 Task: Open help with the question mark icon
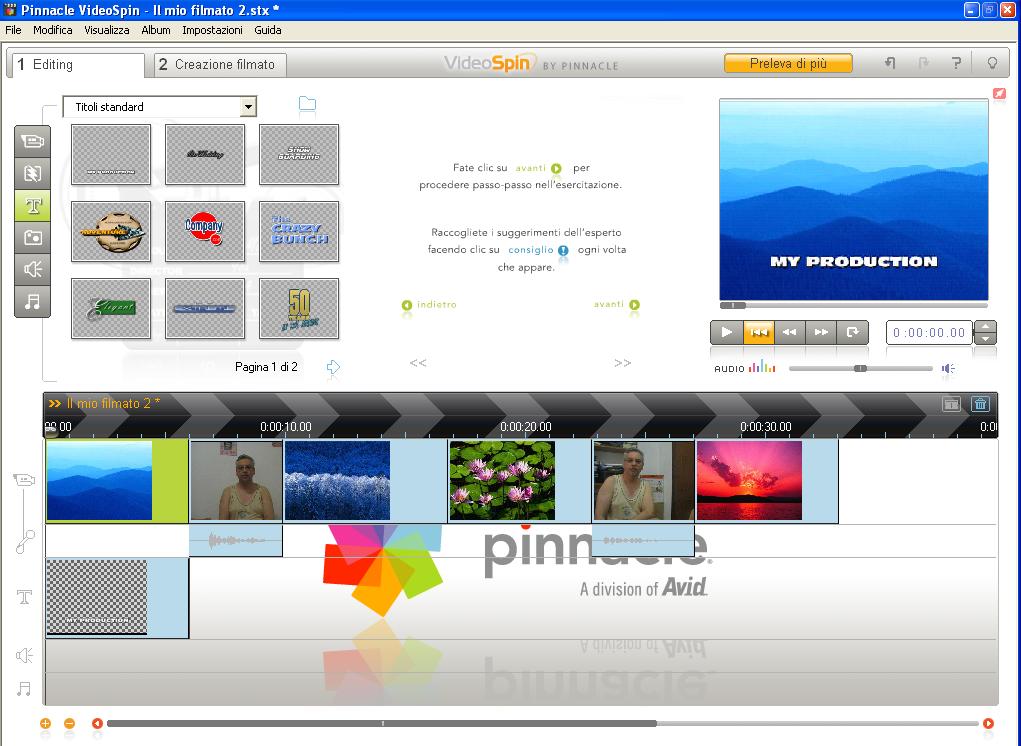(956, 62)
